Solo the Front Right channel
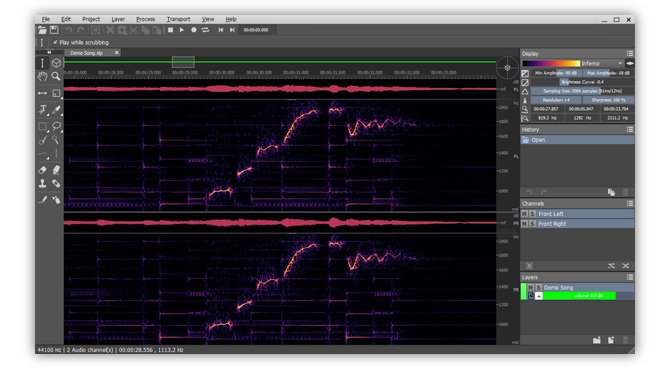This screenshot has width=670, height=369. point(532,224)
